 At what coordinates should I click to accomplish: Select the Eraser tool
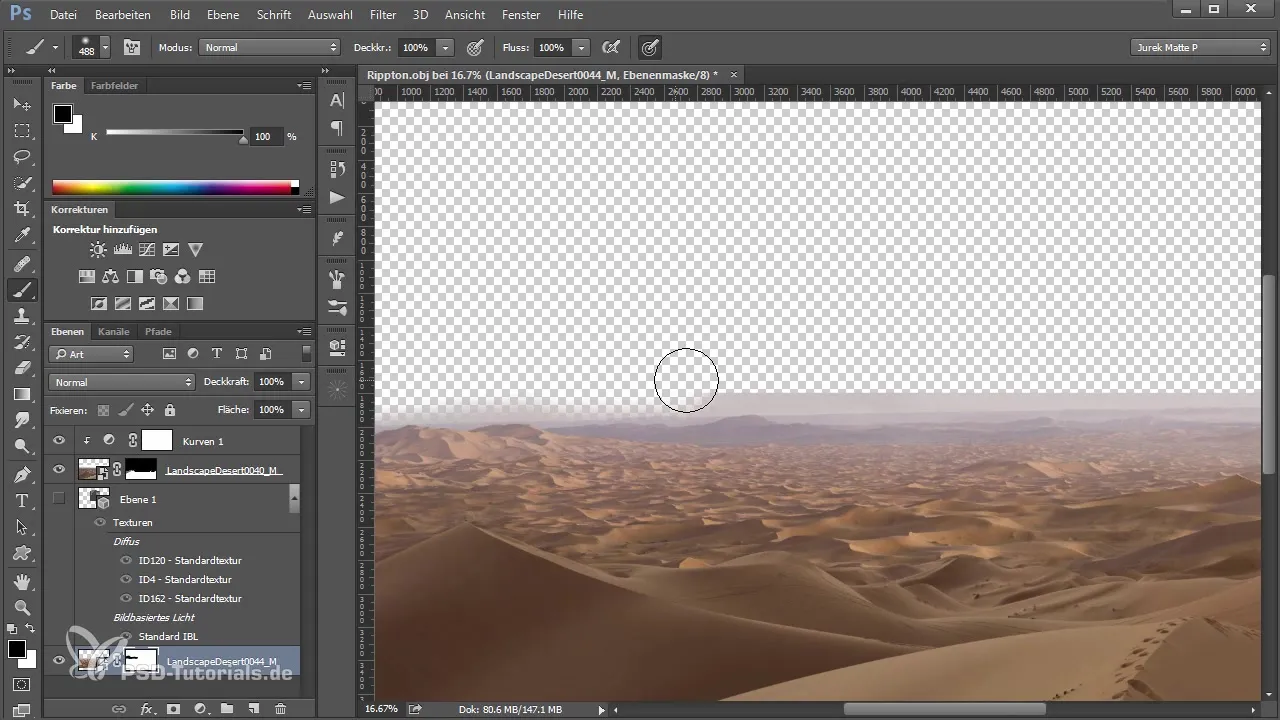(22, 368)
